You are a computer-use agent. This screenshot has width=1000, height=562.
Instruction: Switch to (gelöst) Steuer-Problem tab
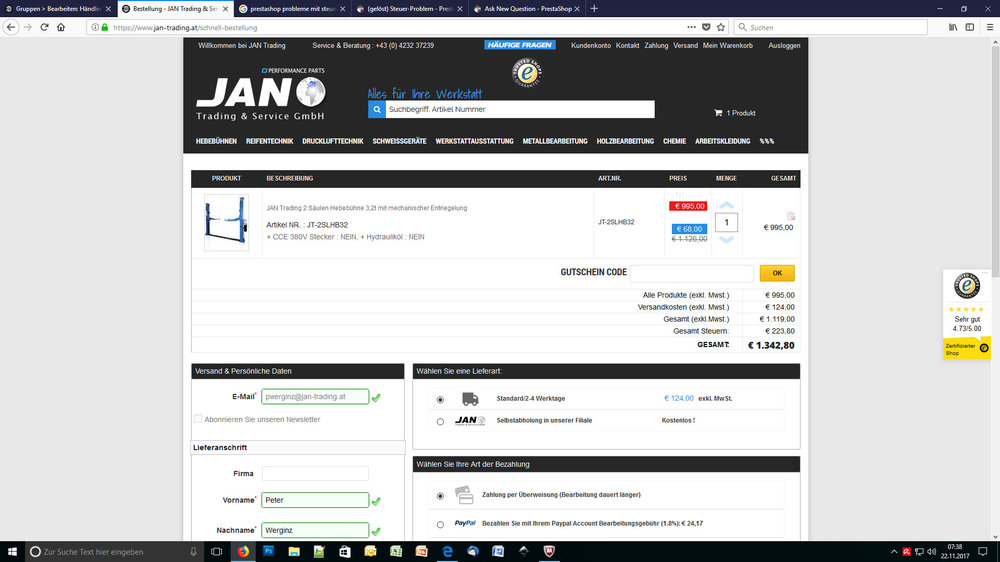(x=409, y=9)
